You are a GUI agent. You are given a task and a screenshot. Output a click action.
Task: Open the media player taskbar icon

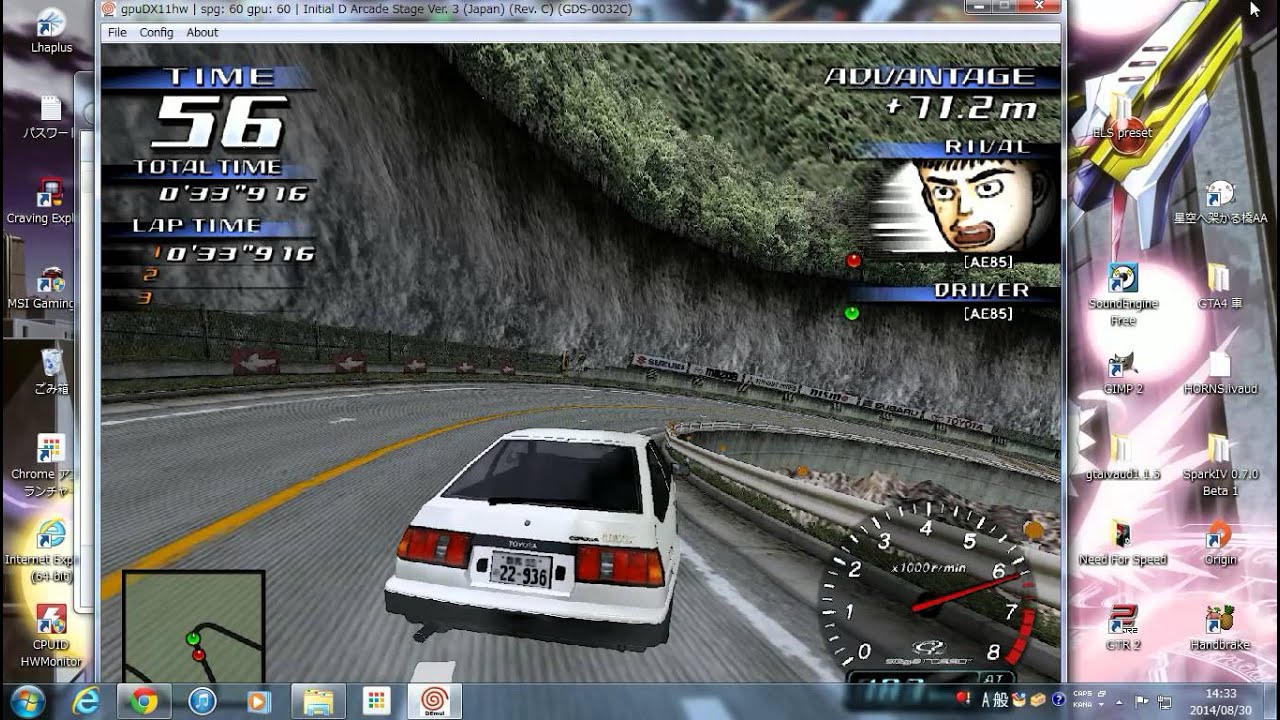(259, 702)
